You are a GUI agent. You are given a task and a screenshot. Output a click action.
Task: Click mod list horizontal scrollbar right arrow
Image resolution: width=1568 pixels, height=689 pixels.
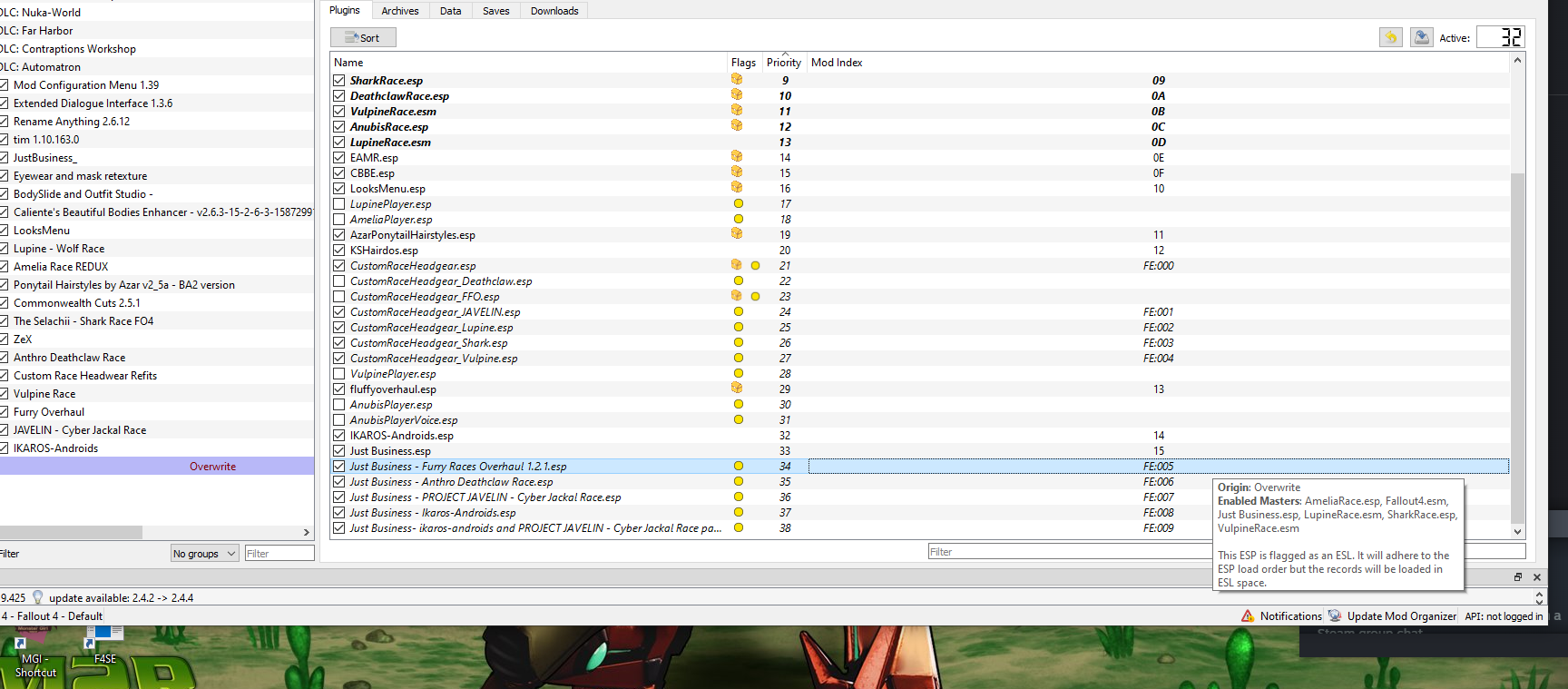[306, 532]
